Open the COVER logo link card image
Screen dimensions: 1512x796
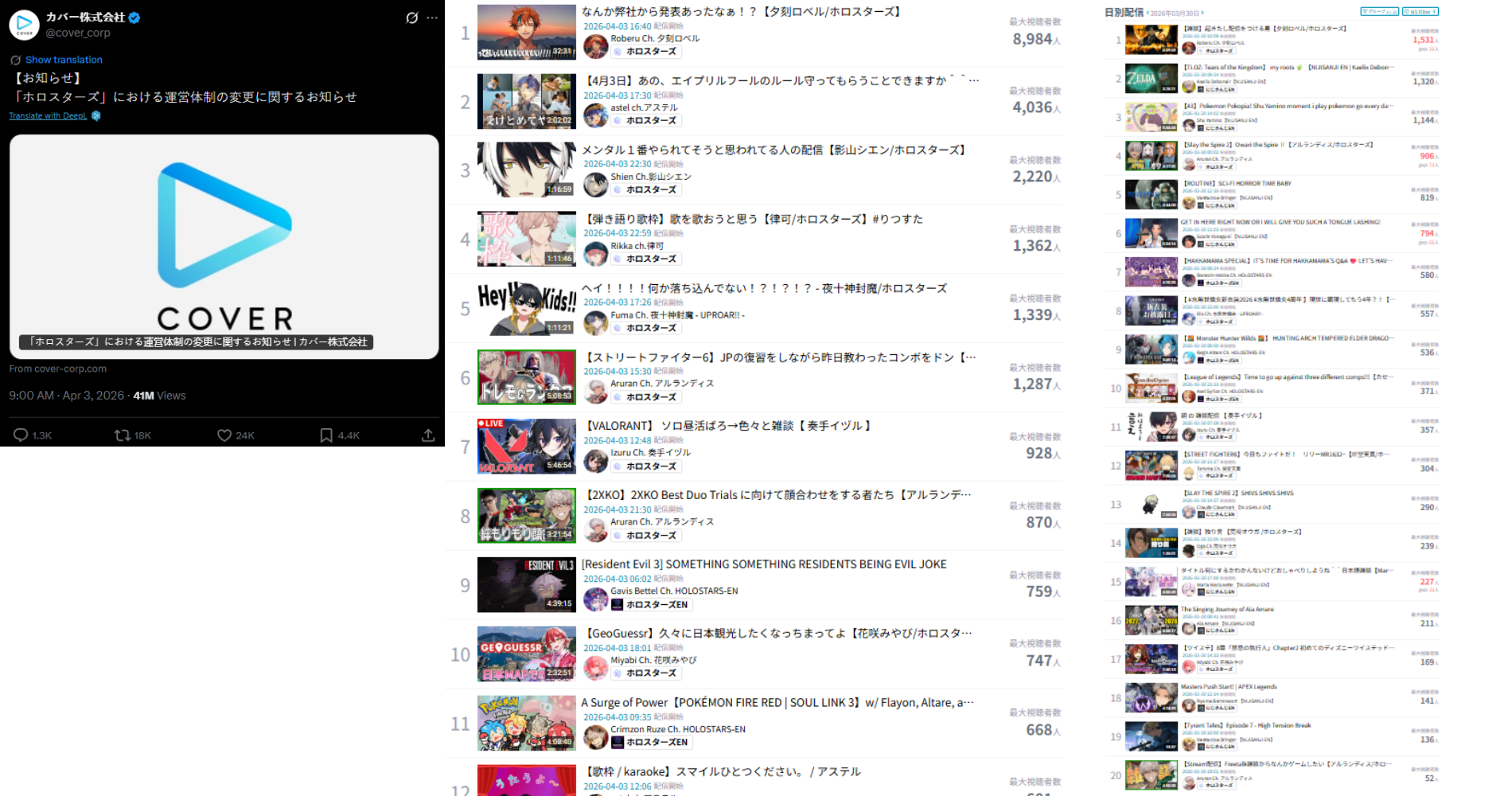224,247
